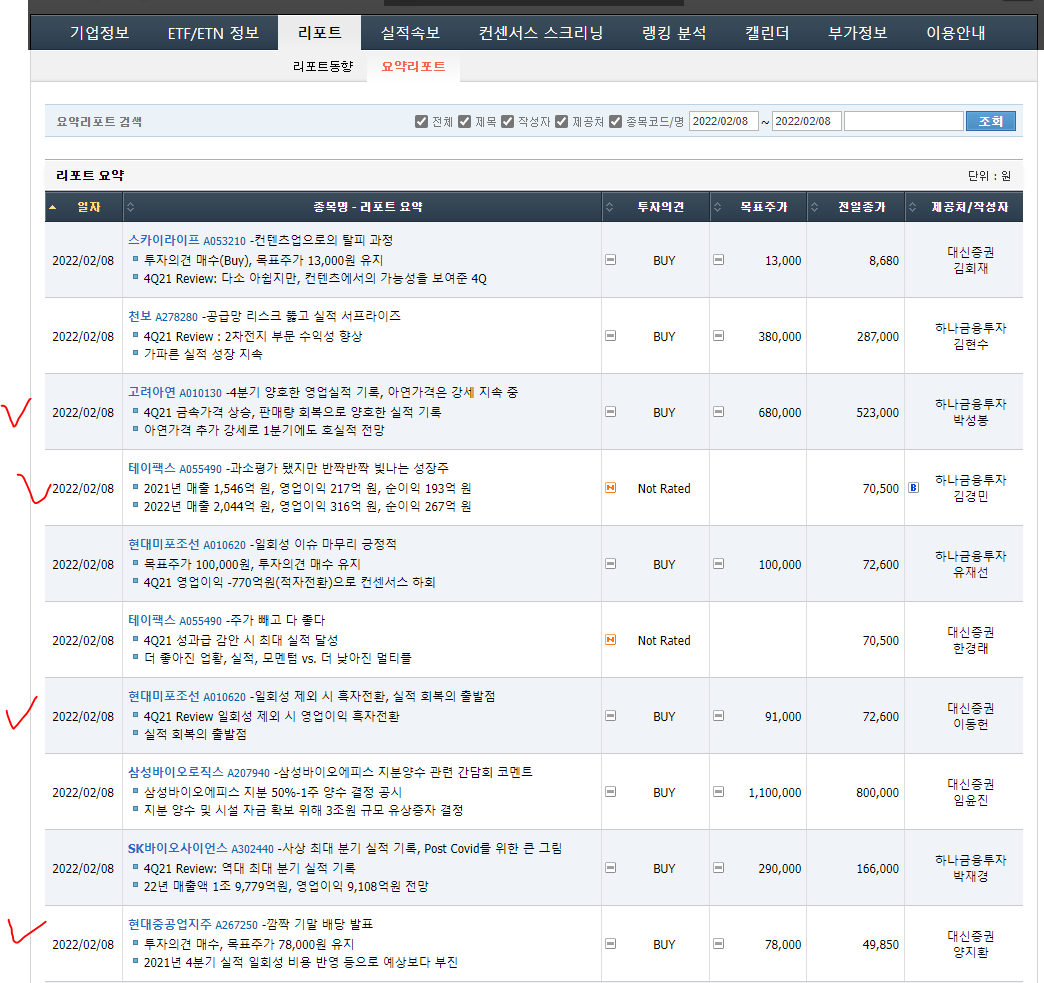Screen dimensions: 1044x983
Task: Open 테이팩스 link for 과소평가 report
Action: point(174,468)
